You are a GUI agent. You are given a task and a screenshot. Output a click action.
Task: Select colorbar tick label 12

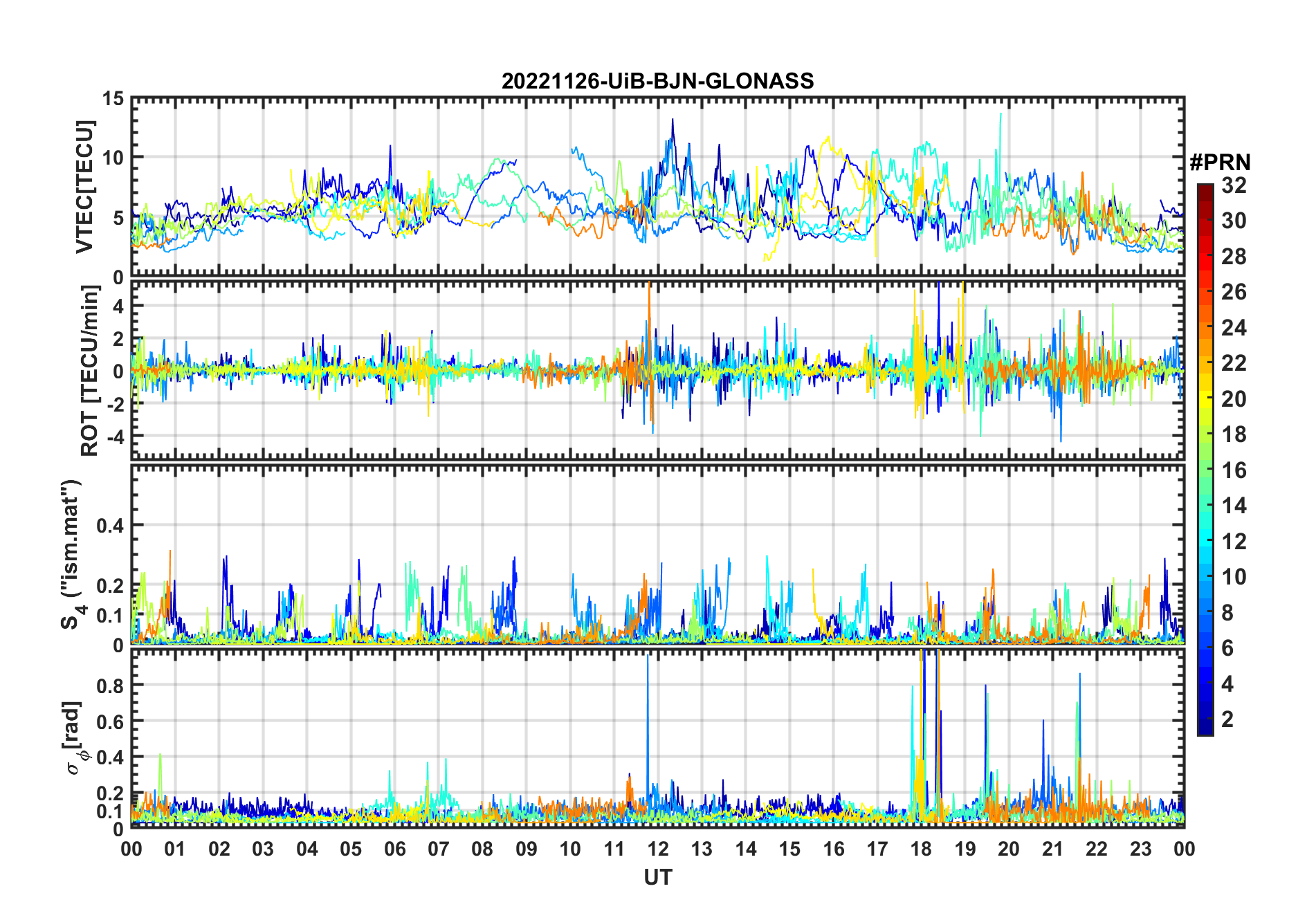1234,542
